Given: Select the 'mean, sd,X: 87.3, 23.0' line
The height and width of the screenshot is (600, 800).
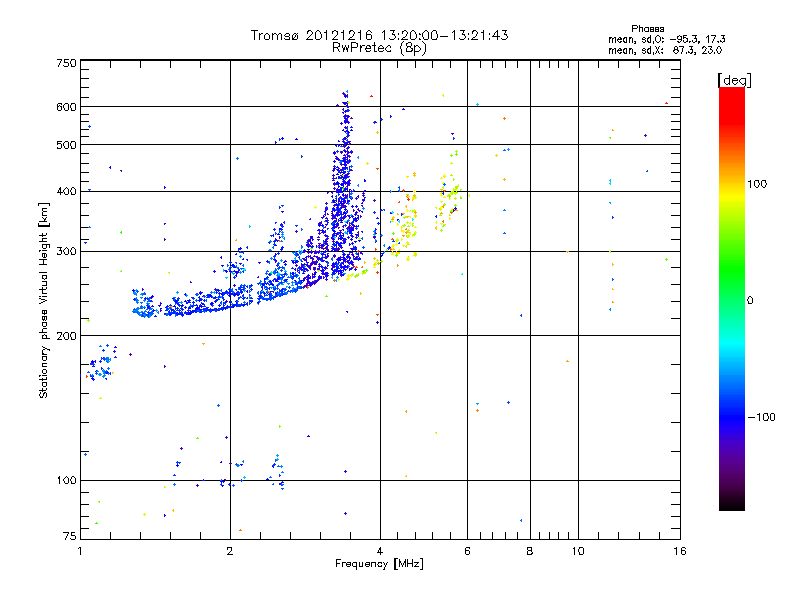Looking at the screenshot, I should pos(665,50).
